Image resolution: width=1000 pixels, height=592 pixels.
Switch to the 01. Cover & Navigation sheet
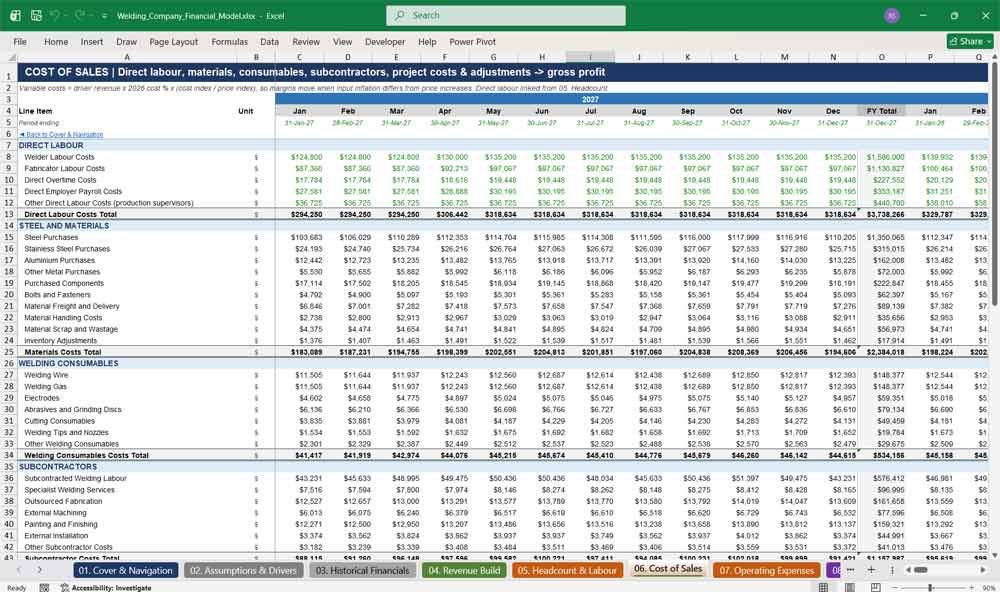pyautogui.click(x=126, y=570)
